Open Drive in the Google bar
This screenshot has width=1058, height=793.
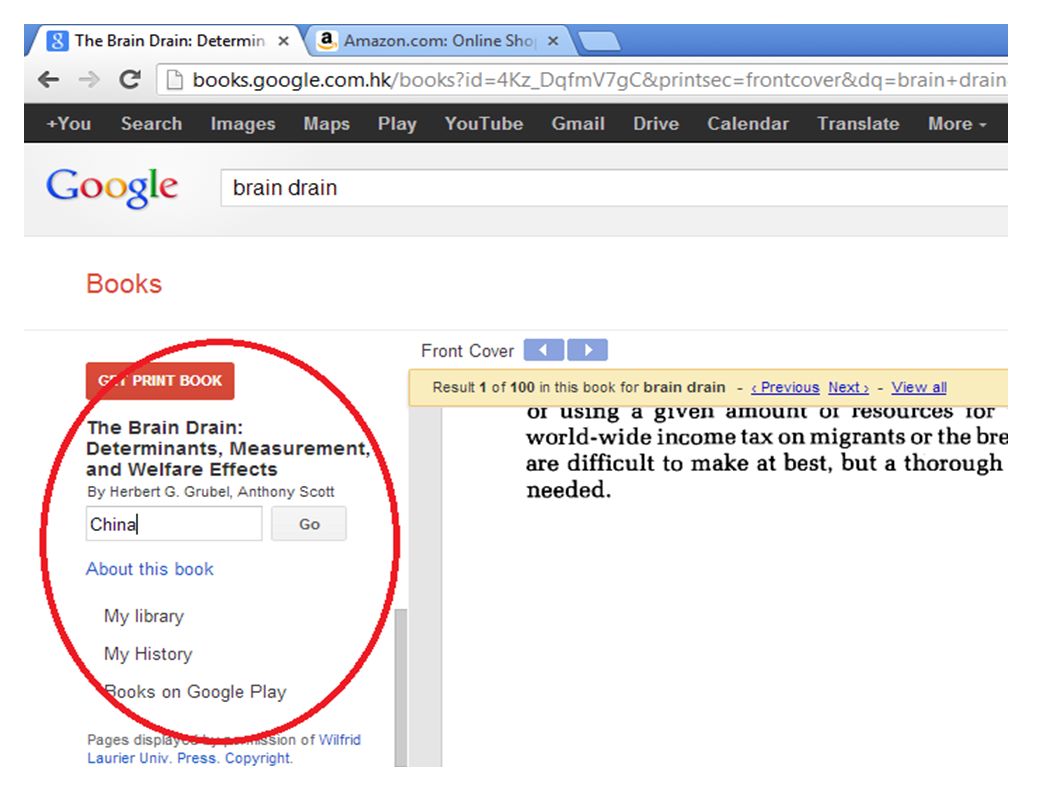(656, 124)
